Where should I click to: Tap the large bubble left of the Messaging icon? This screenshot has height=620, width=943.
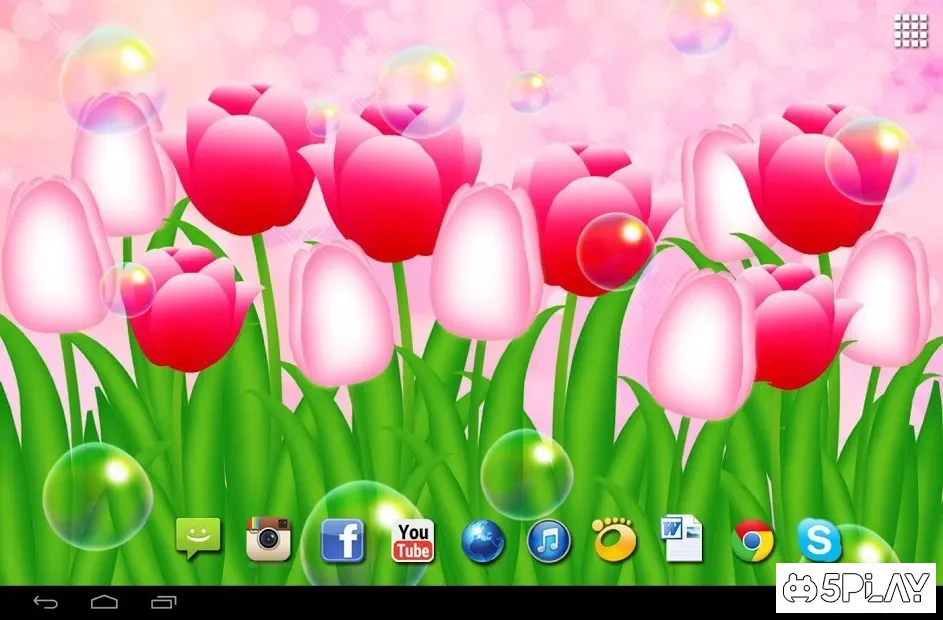point(97,496)
